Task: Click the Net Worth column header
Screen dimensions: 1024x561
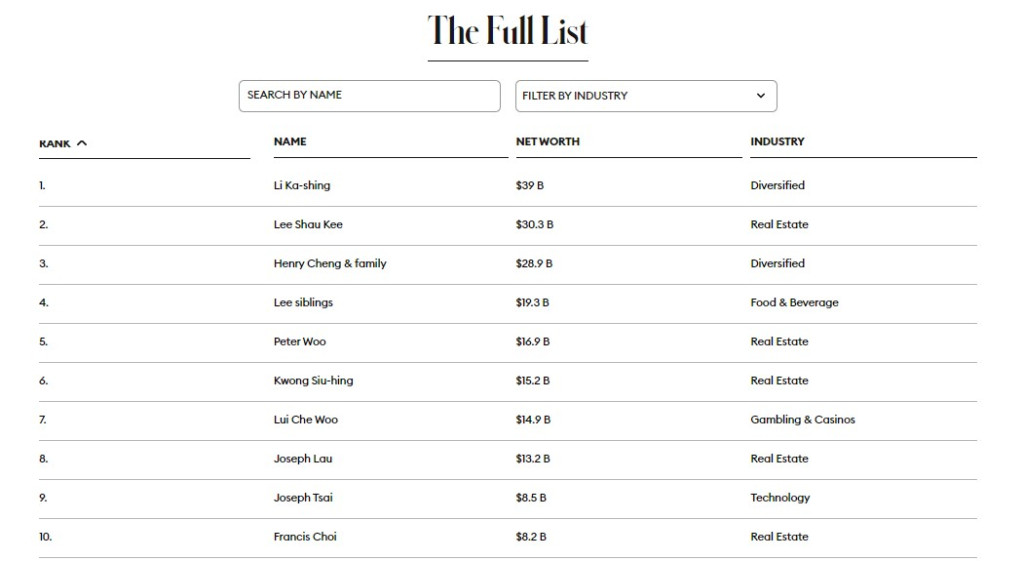Action: [547, 142]
